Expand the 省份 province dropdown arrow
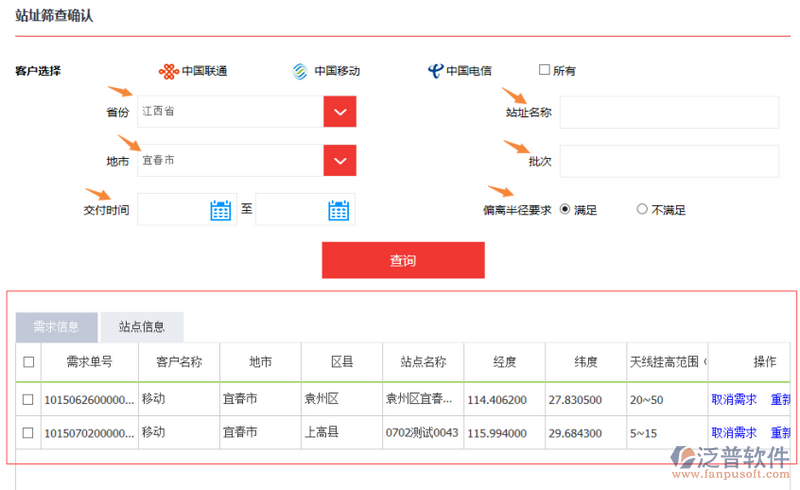The image size is (800, 490). click(x=340, y=112)
